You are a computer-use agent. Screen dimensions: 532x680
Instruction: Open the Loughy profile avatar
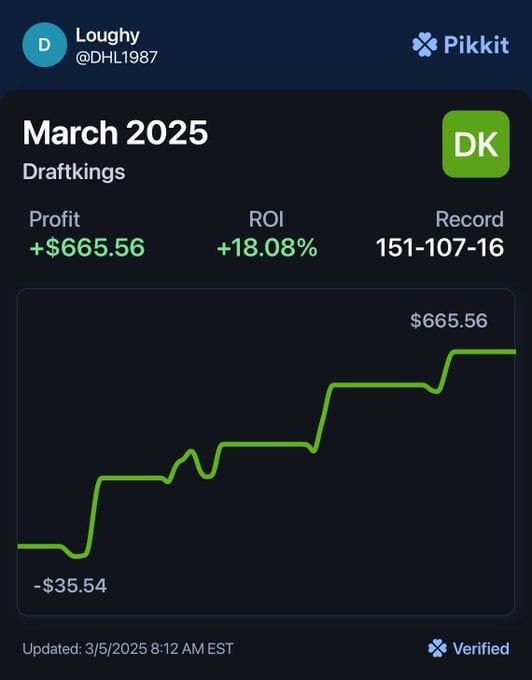click(44, 45)
